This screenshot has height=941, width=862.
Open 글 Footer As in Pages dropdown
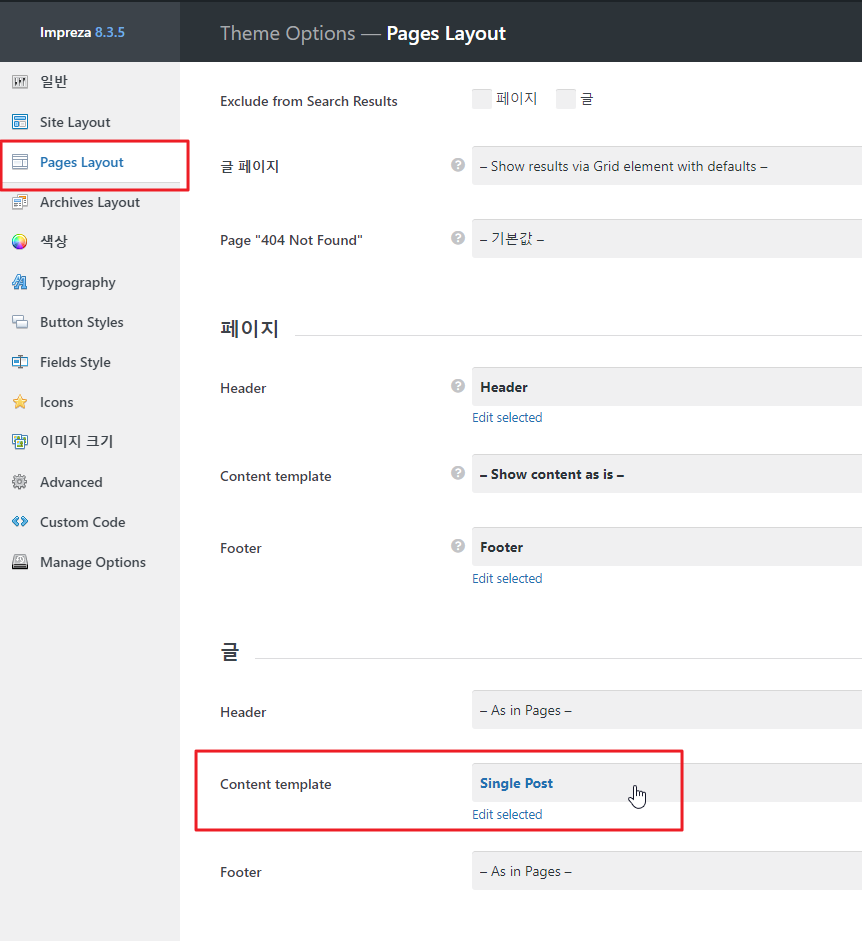[x=667, y=871]
